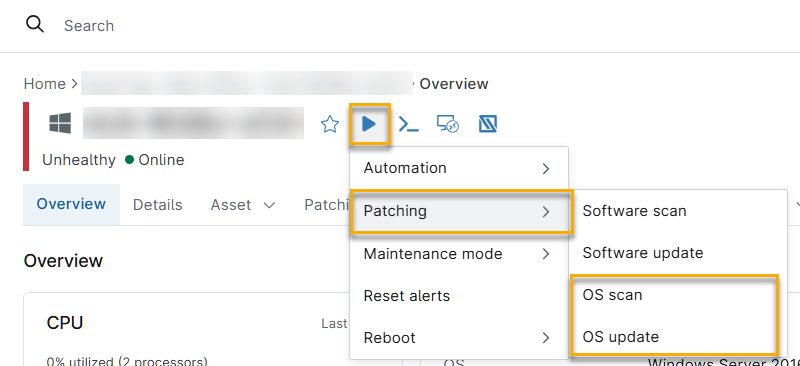
Task: Switch to the Overview tab
Action: (x=71, y=204)
